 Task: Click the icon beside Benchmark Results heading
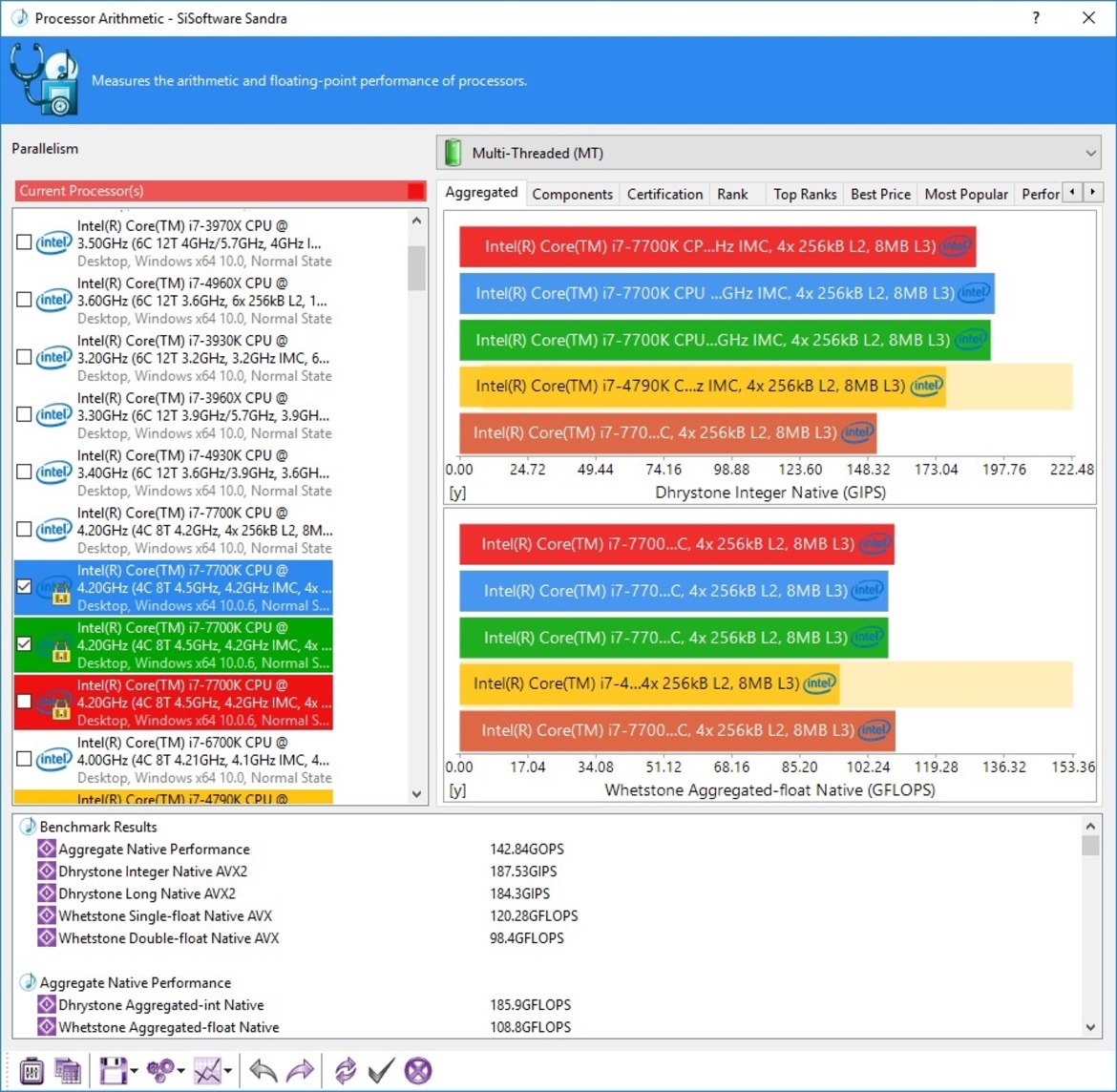[28, 827]
